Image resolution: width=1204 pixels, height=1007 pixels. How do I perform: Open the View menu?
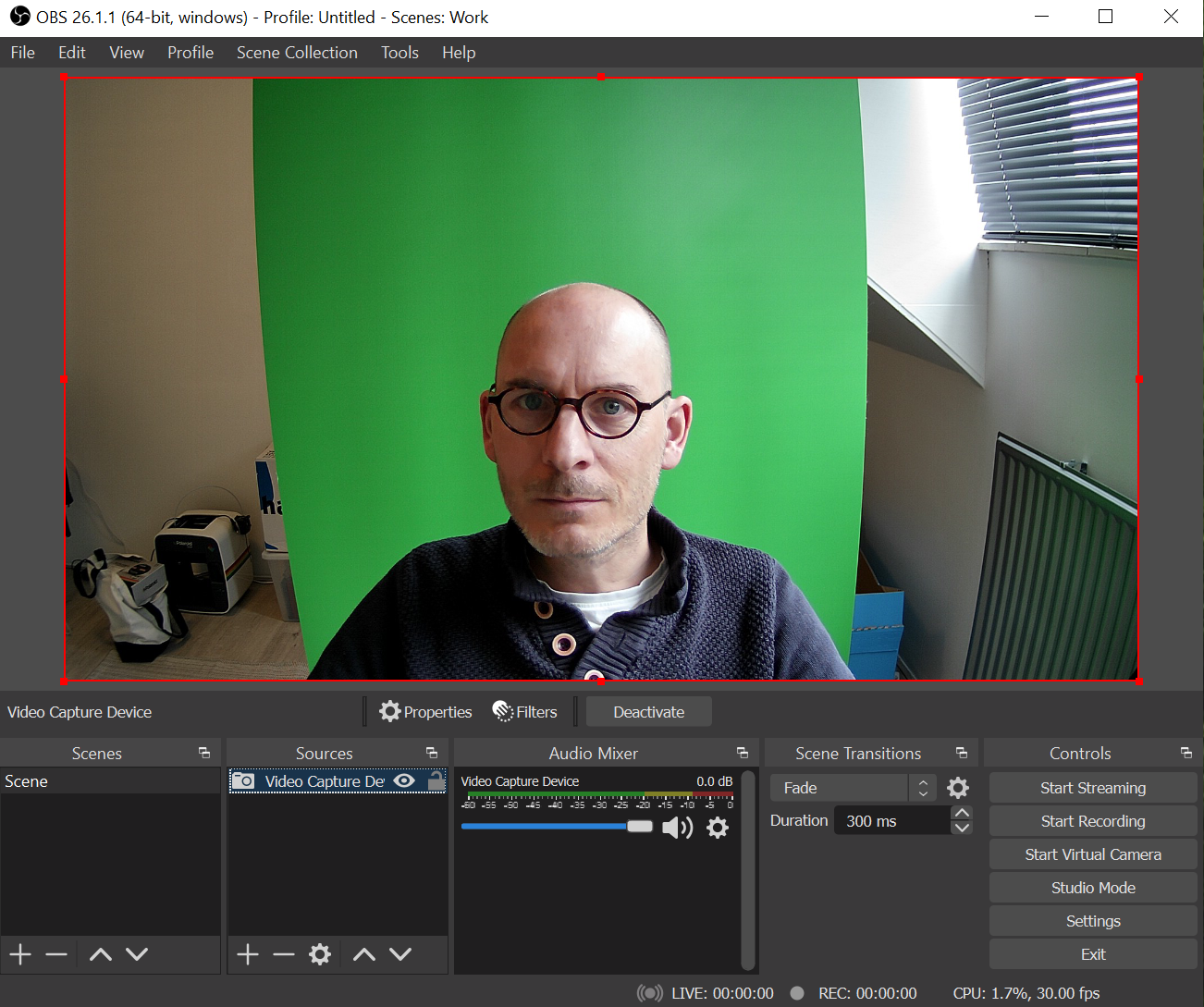click(127, 53)
